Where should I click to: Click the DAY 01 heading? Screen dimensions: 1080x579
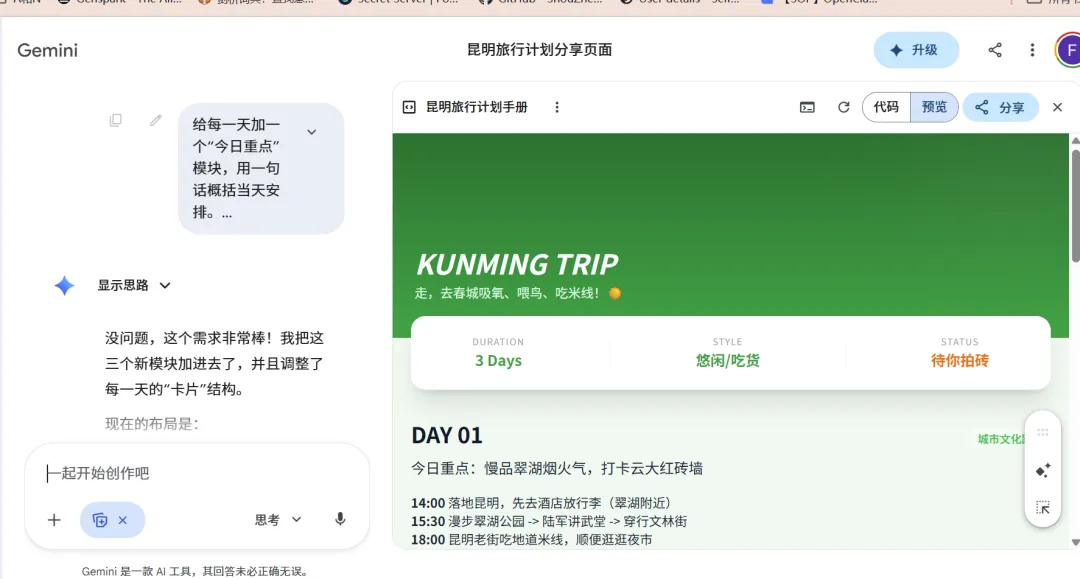(x=447, y=435)
